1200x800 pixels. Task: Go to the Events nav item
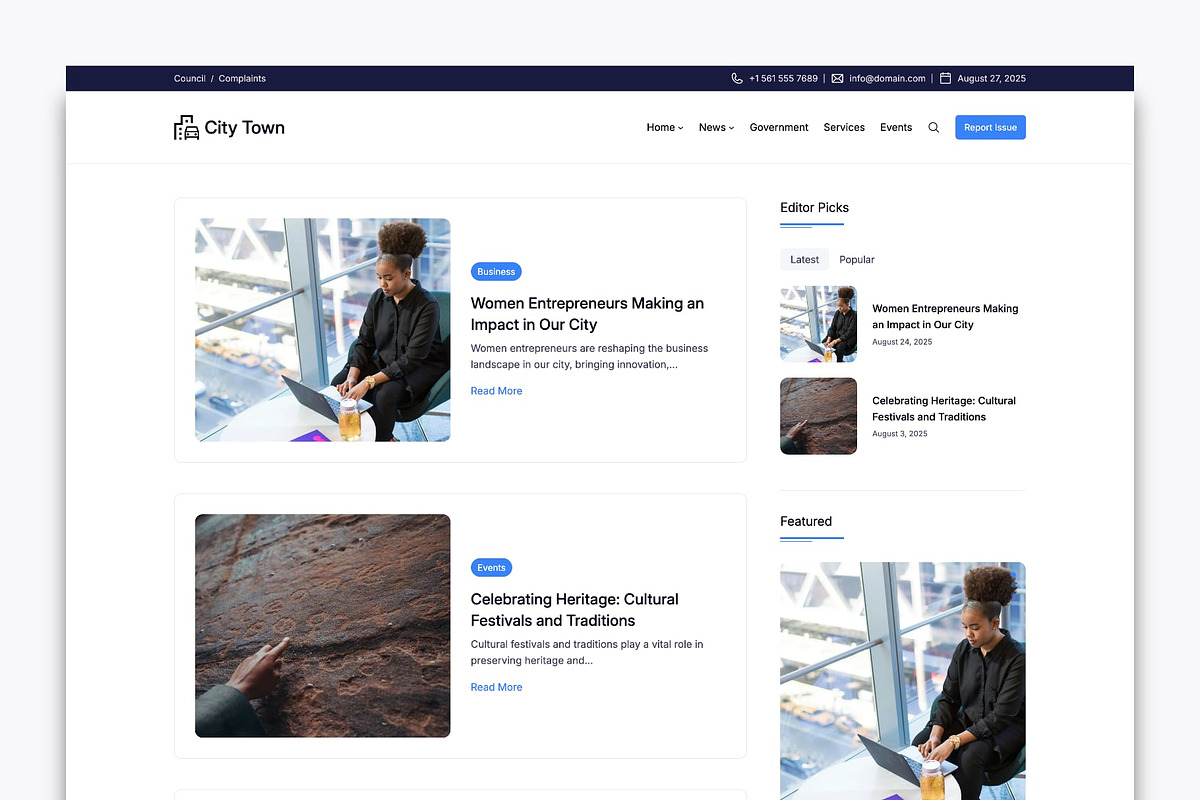click(x=896, y=128)
